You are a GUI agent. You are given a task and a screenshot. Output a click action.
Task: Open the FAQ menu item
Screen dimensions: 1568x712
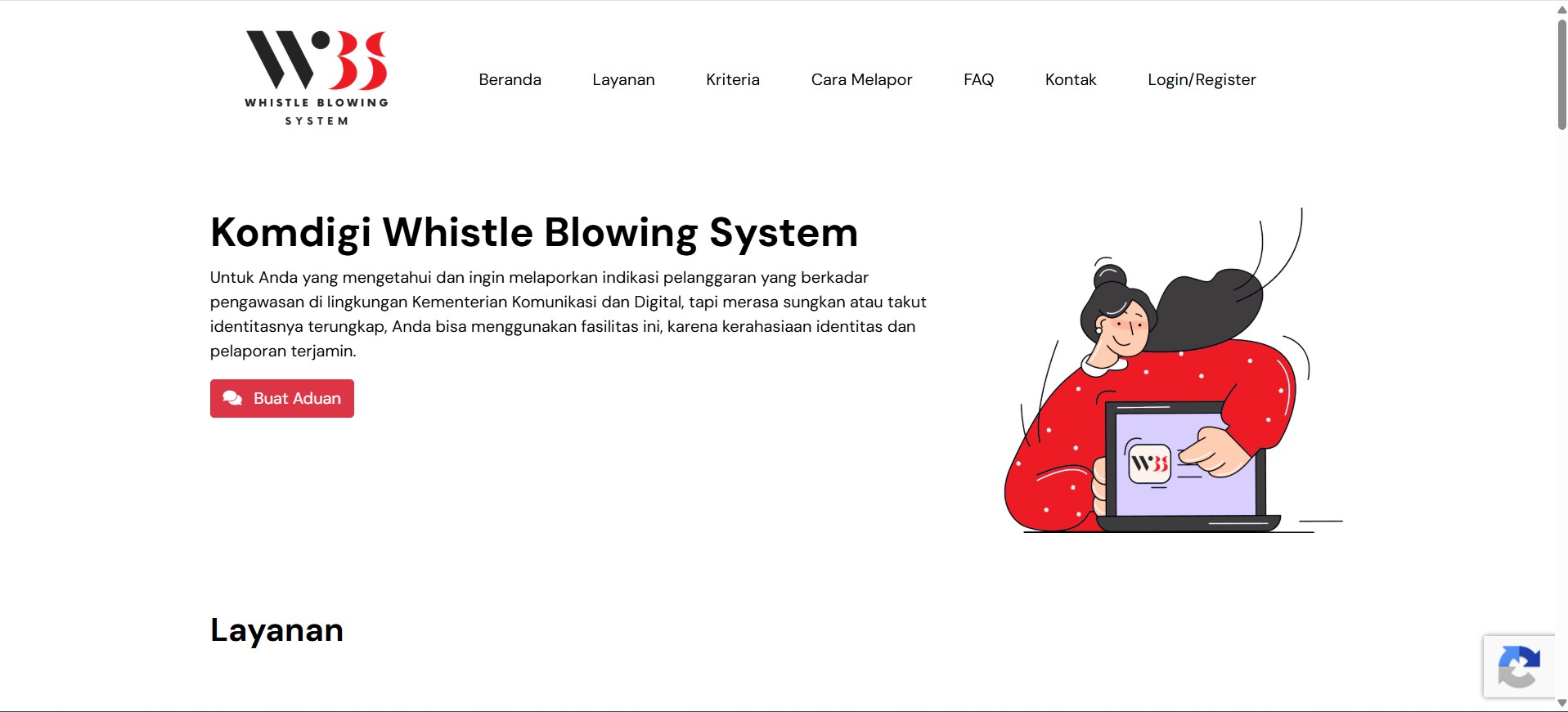pyautogui.click(x=978, y=79)
